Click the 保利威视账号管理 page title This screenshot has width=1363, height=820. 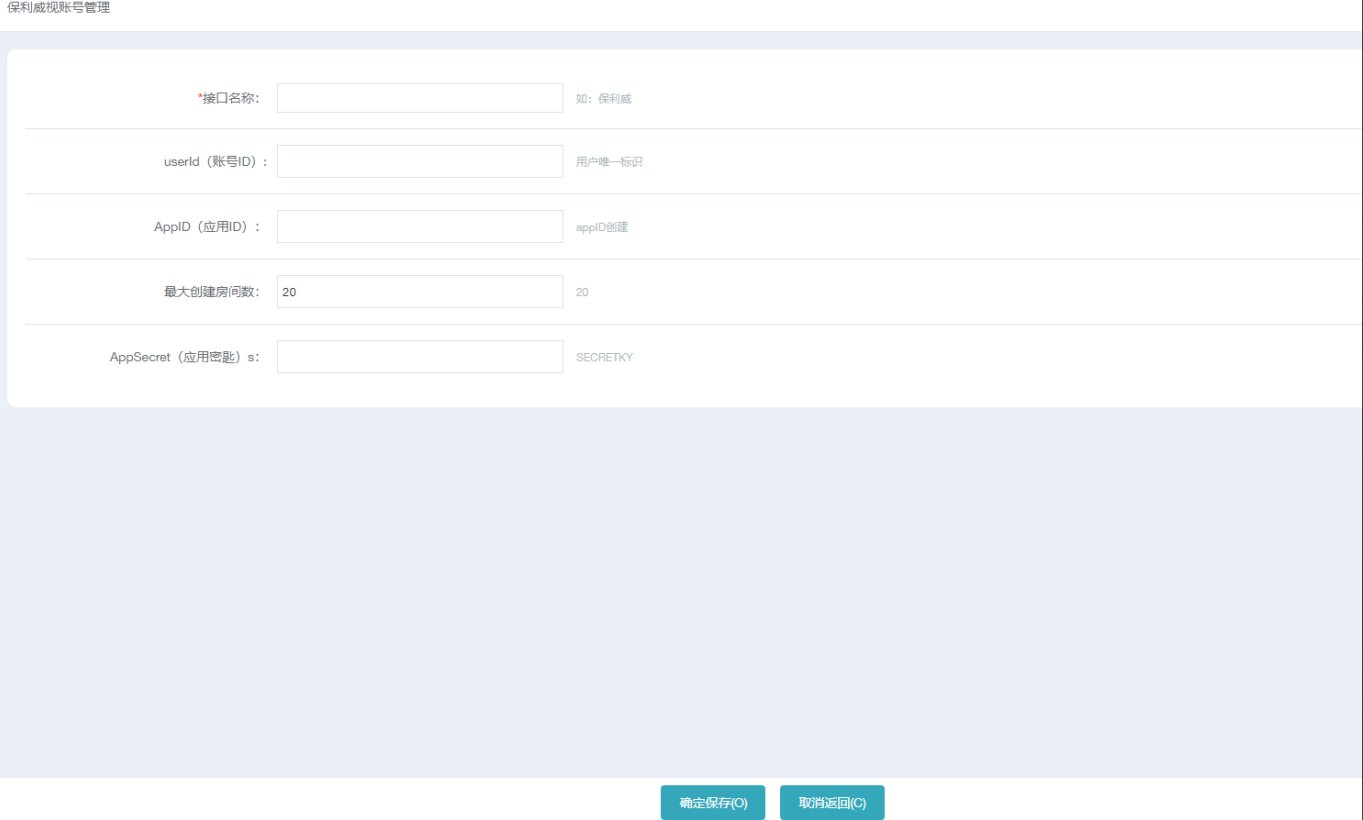pos(59,8)
